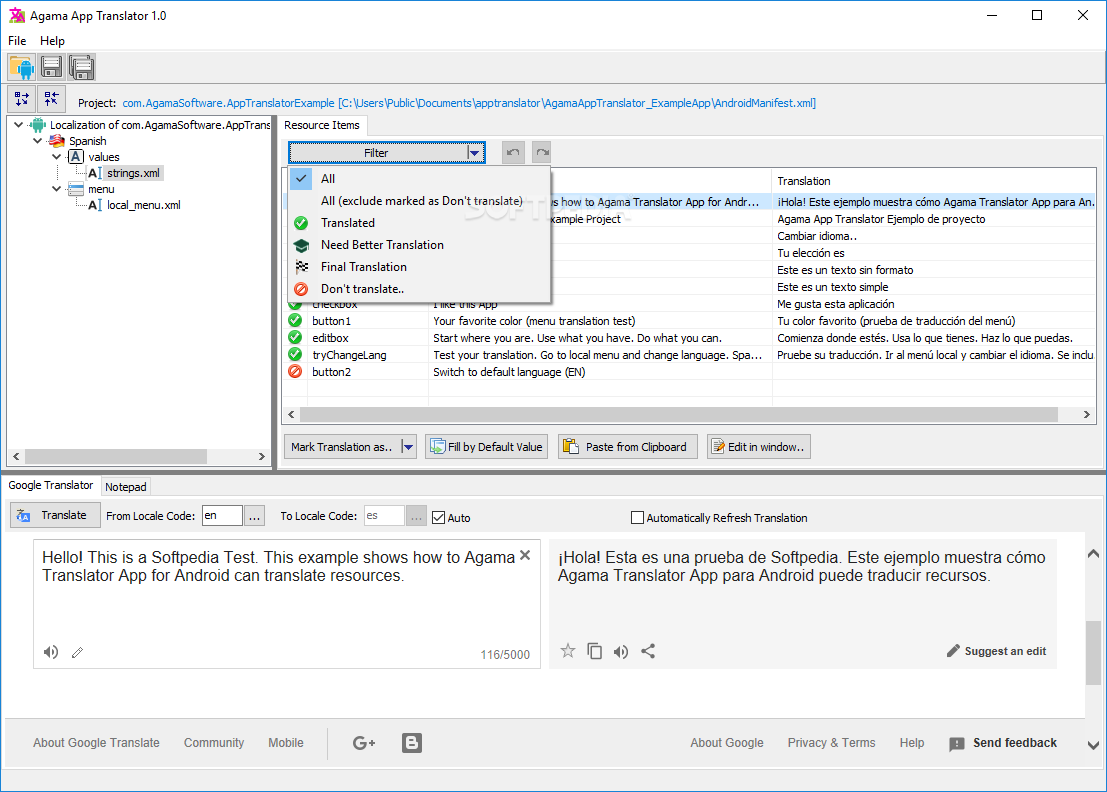Click the resource table horizontal scrollbar
This screenshot has width=1107, height=792.
(x=678, y=414)
